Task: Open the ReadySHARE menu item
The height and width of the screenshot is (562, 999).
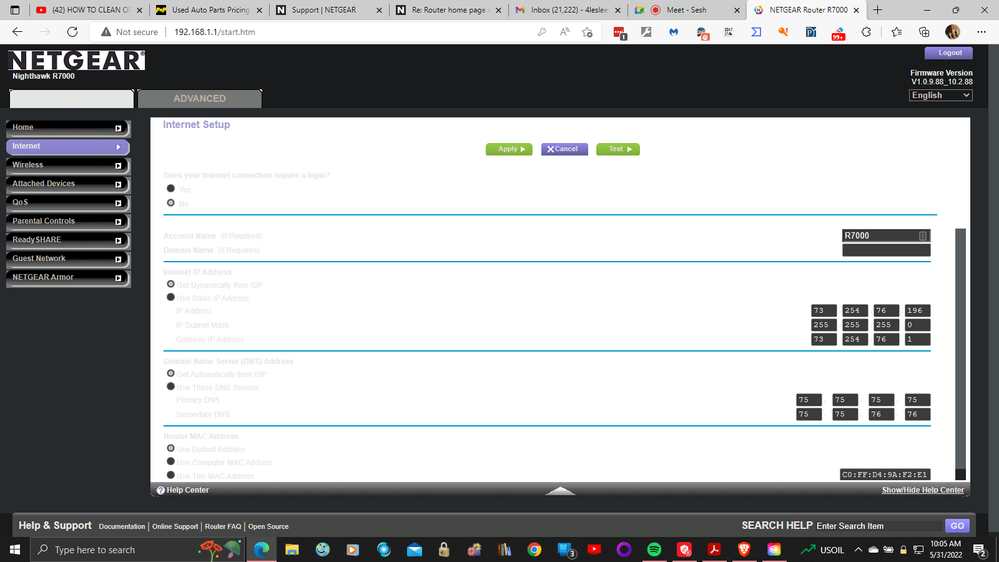Action: point(68,240)
